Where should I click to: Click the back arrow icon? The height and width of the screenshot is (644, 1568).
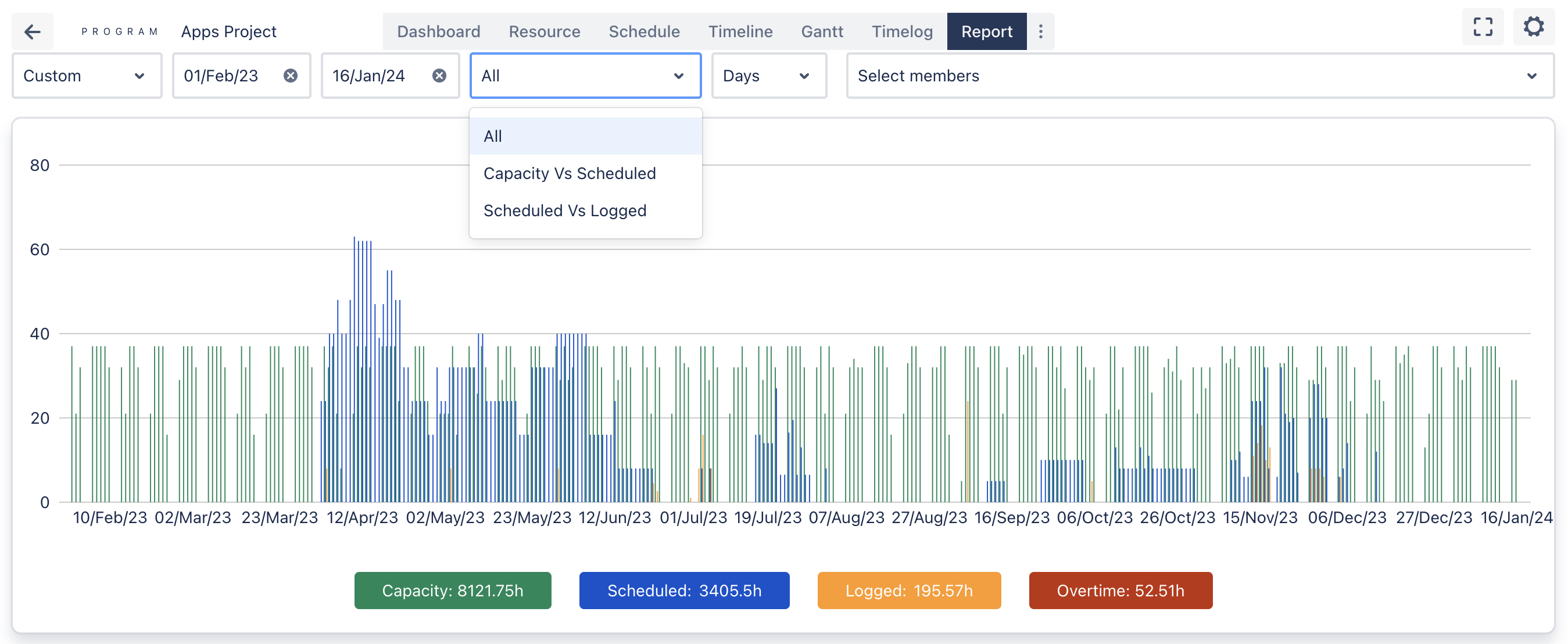33,31
